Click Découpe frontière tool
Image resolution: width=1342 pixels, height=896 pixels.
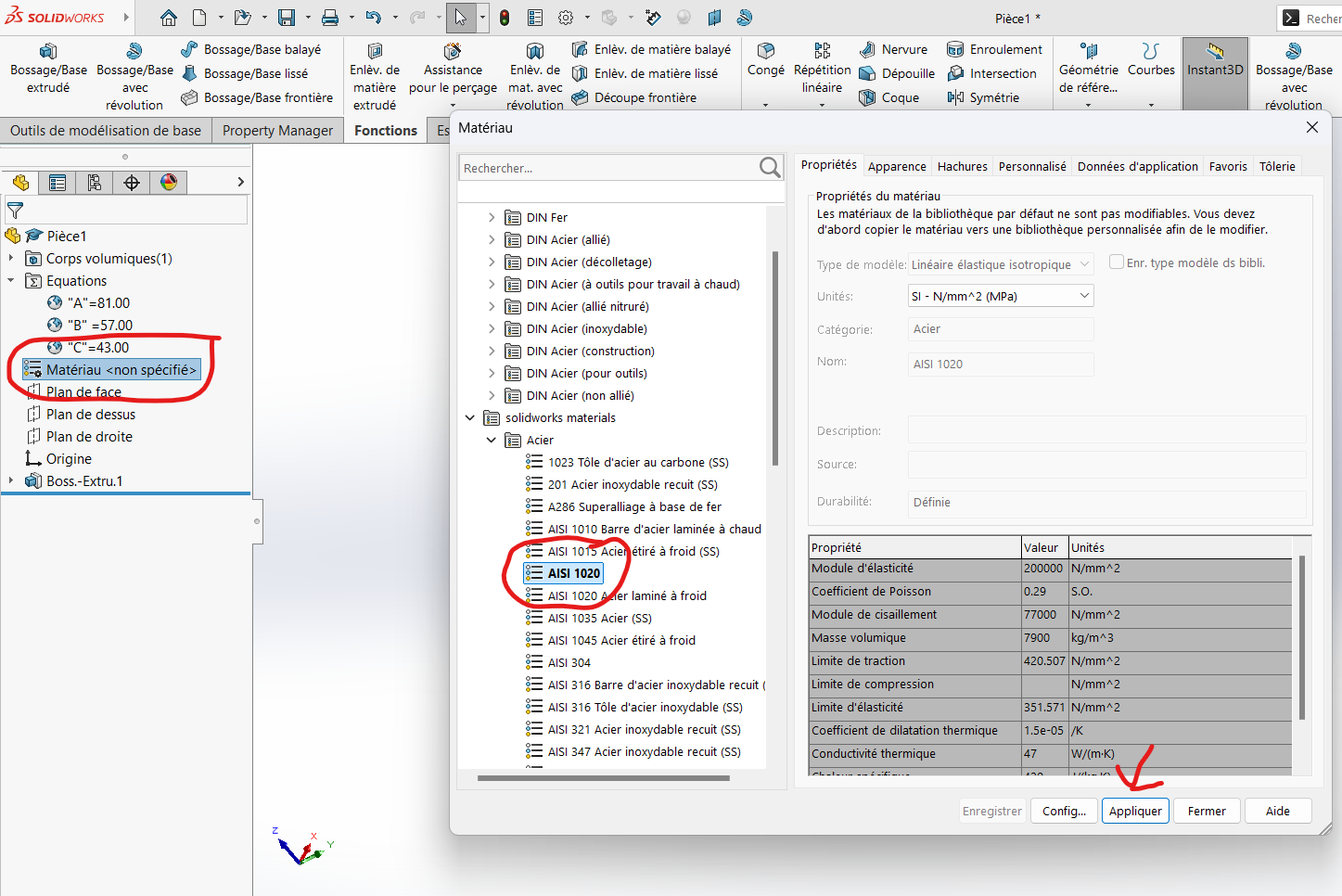[x=633, y=97]
